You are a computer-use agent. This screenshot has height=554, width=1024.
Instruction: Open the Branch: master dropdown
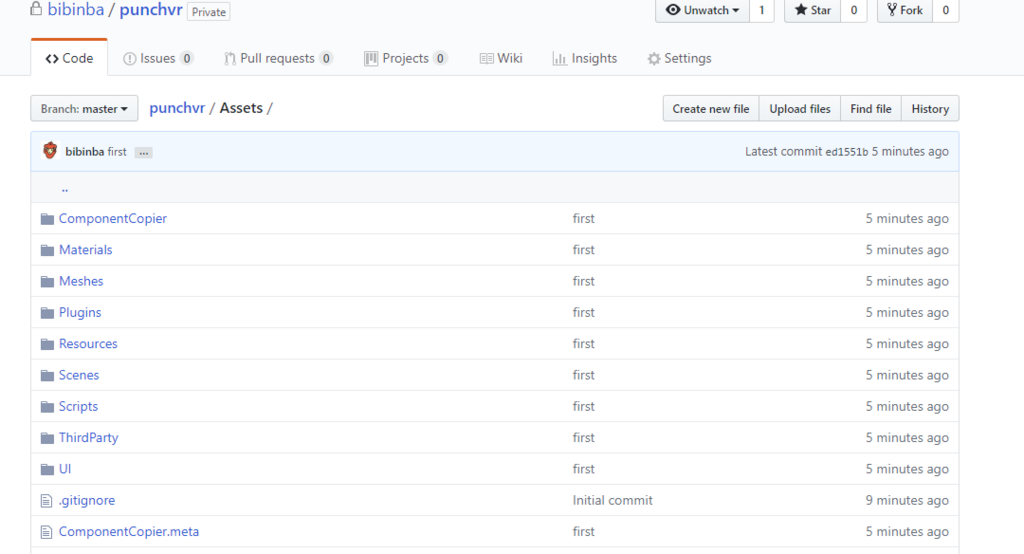(x=84, y=108)
